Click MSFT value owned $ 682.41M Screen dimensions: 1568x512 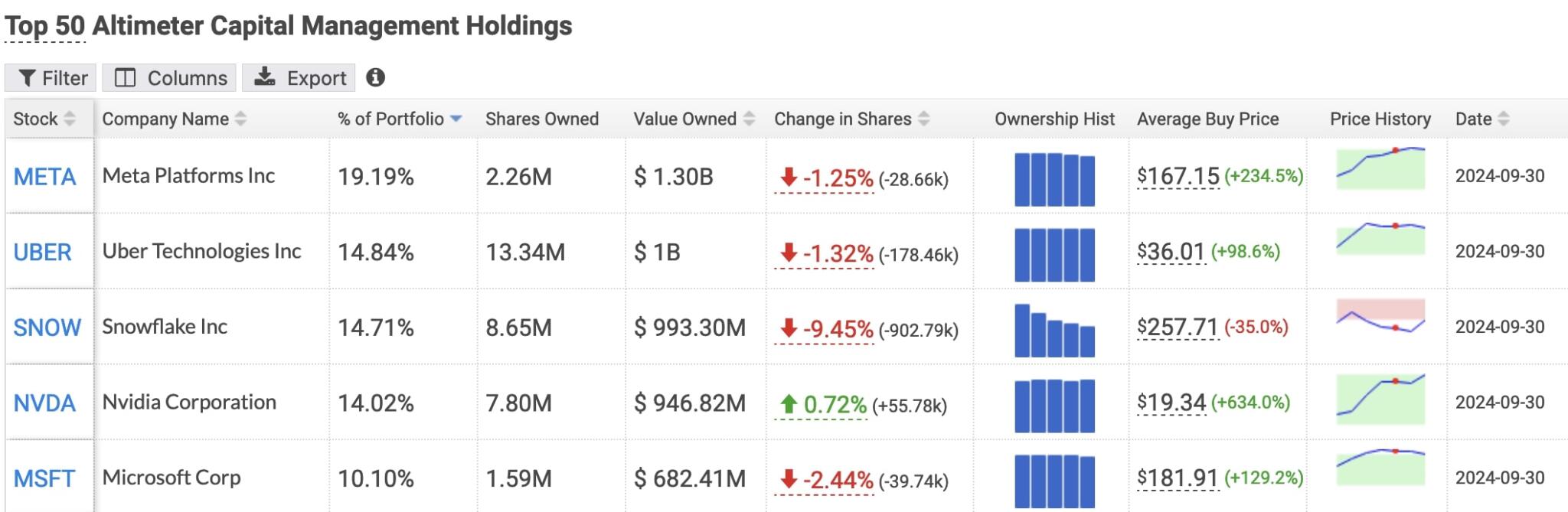click(x=690, y=478)
